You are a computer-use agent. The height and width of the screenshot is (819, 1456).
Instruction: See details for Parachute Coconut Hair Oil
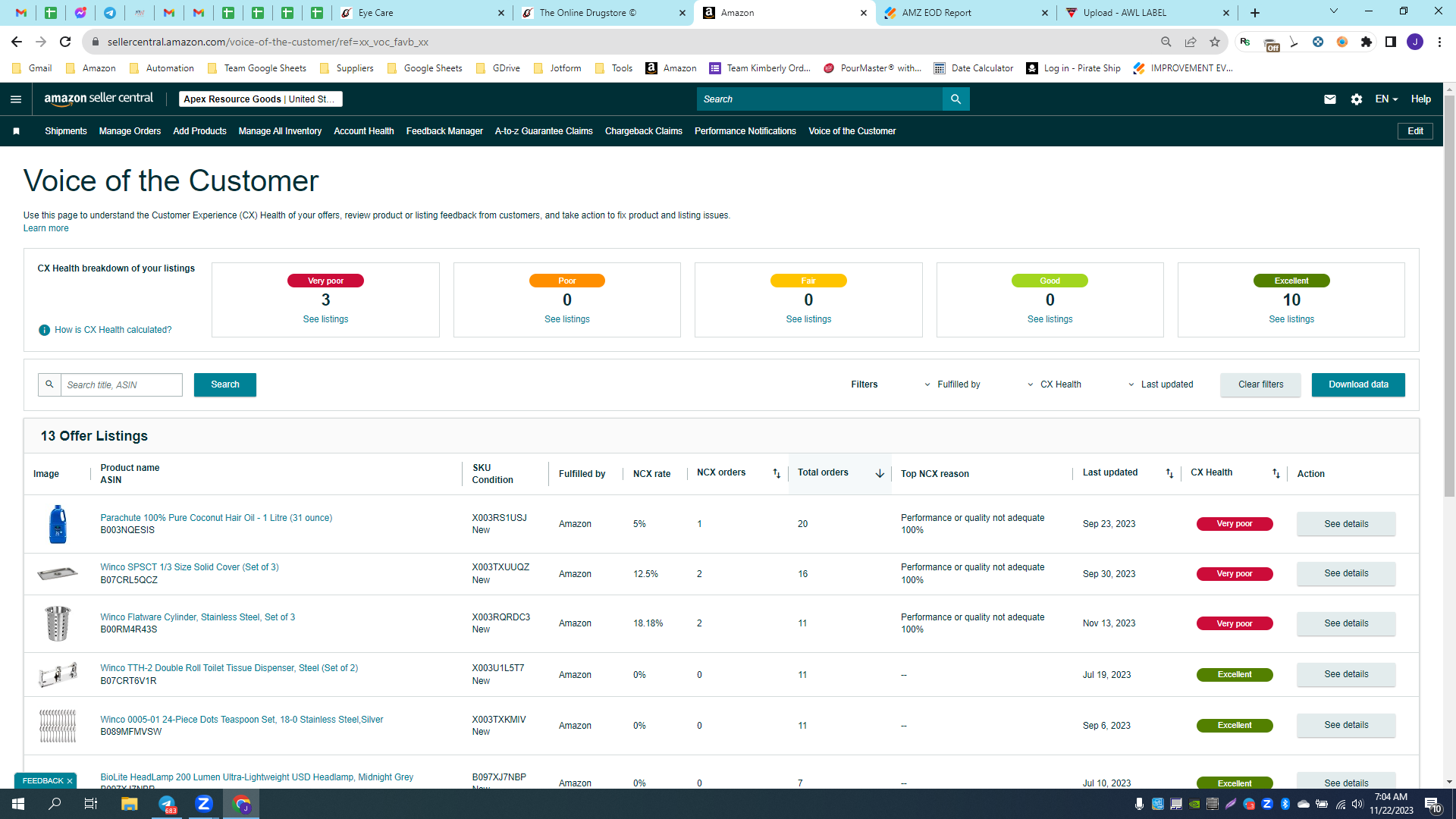pyautogui.click(x=1346, y=524)
